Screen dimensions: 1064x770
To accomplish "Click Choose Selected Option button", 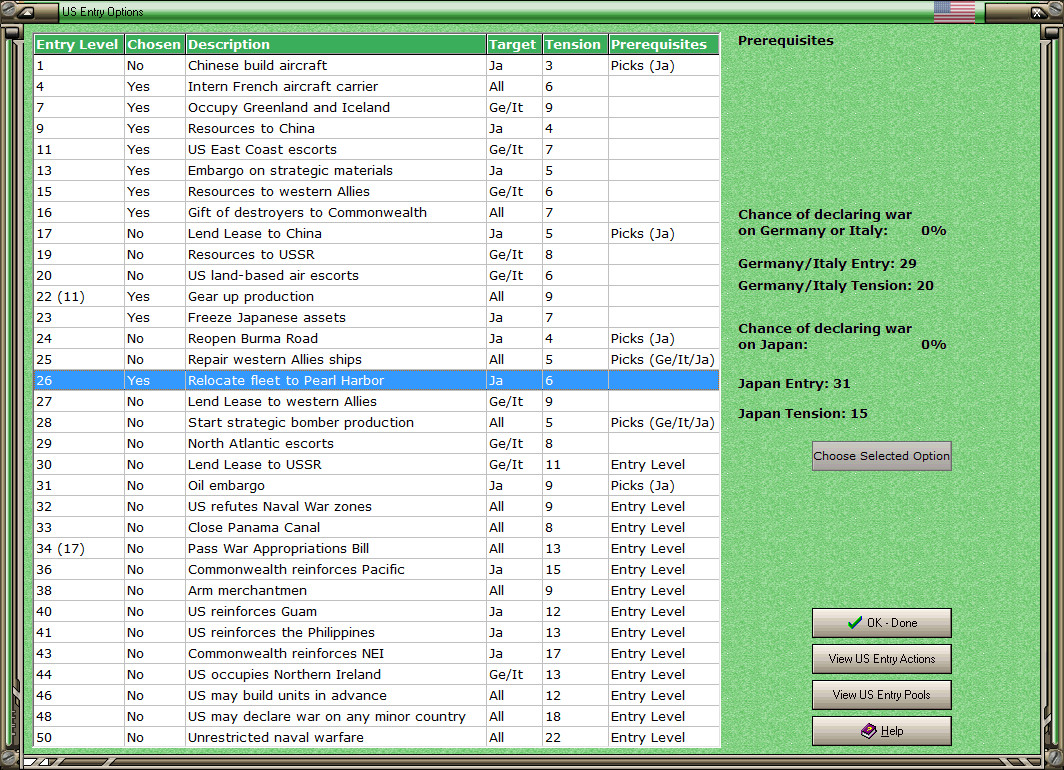I will (881, 456).
